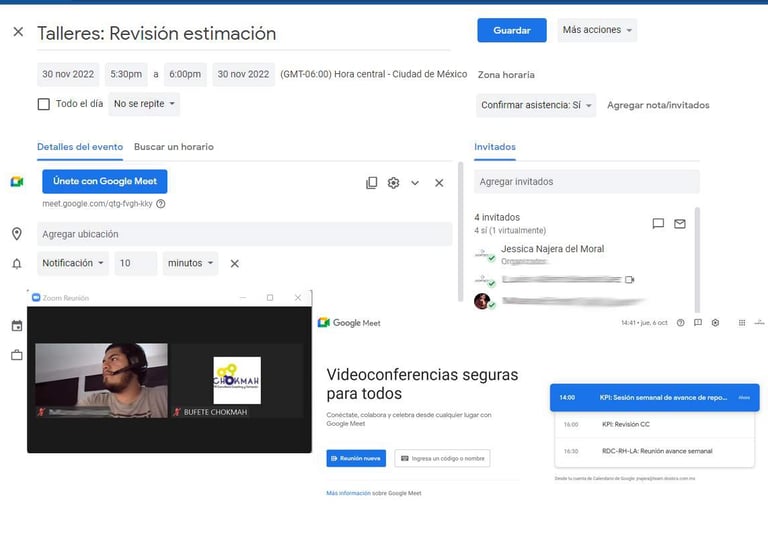Viewport: 768px width, 538px height.
Task: Switch to Detalles del evento tab
Action: [80, 147]
